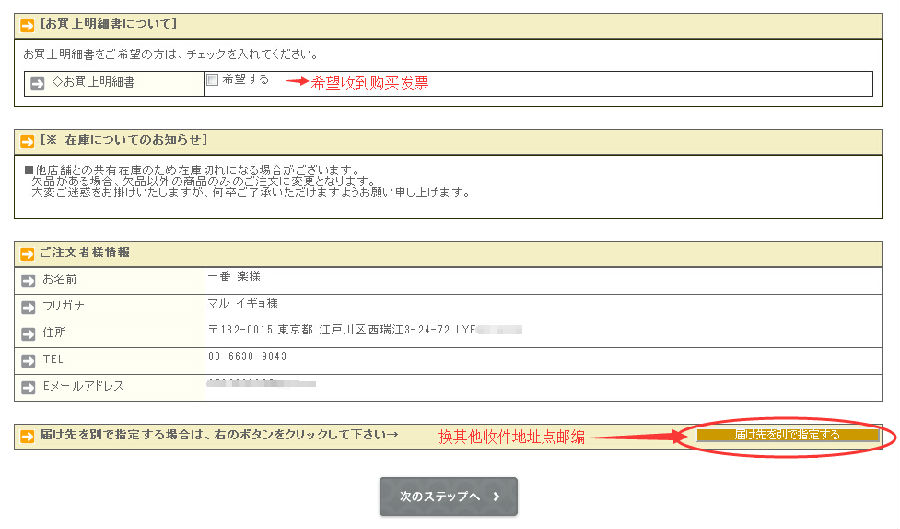Check the 希望する receipt checkbox

point(212,80)
